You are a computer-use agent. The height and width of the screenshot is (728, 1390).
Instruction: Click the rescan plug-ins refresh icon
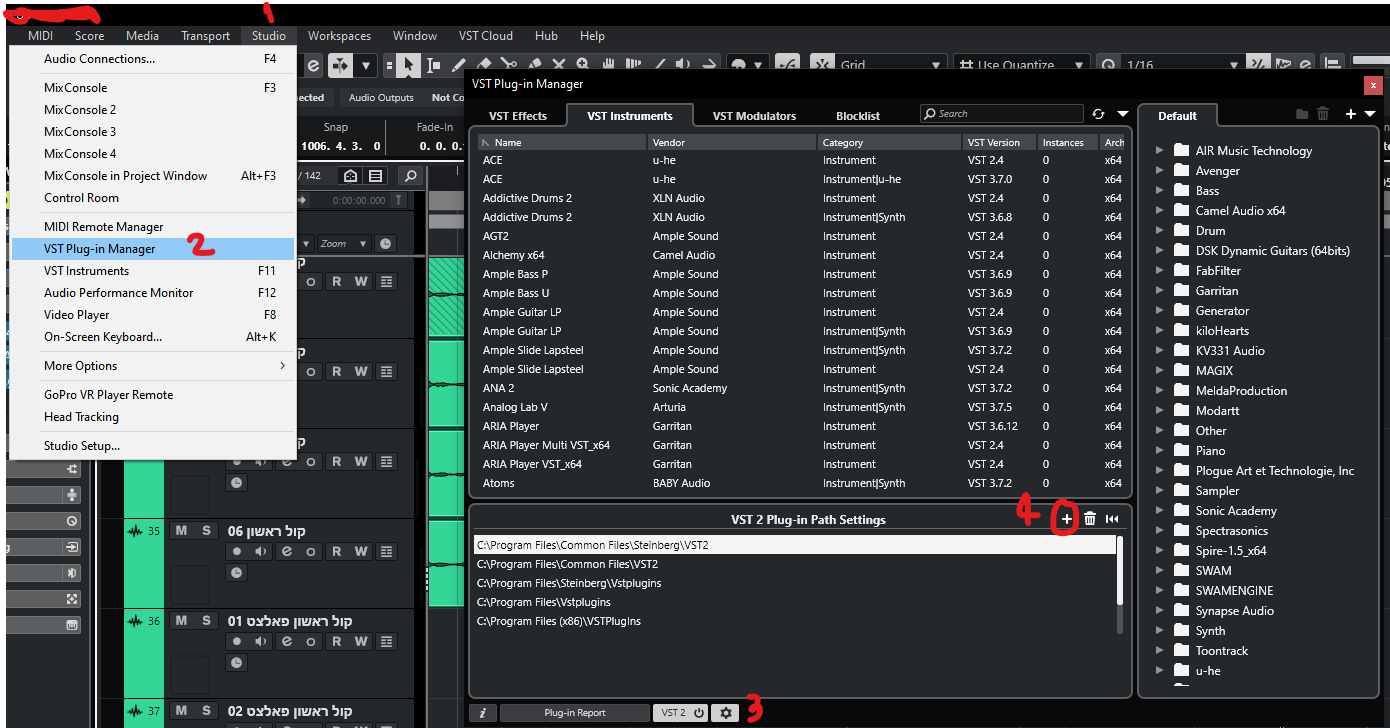click(1099, 114)
